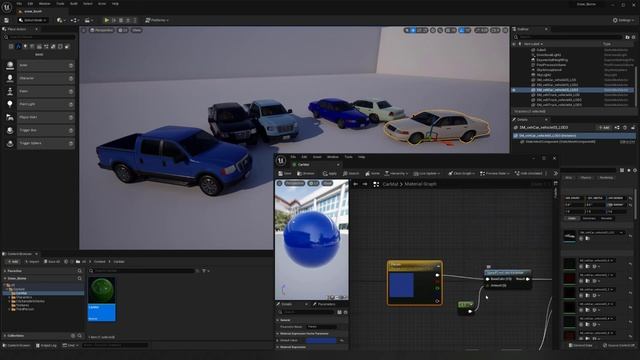Open the Content Browser filter dropdown

coord(206,271)
